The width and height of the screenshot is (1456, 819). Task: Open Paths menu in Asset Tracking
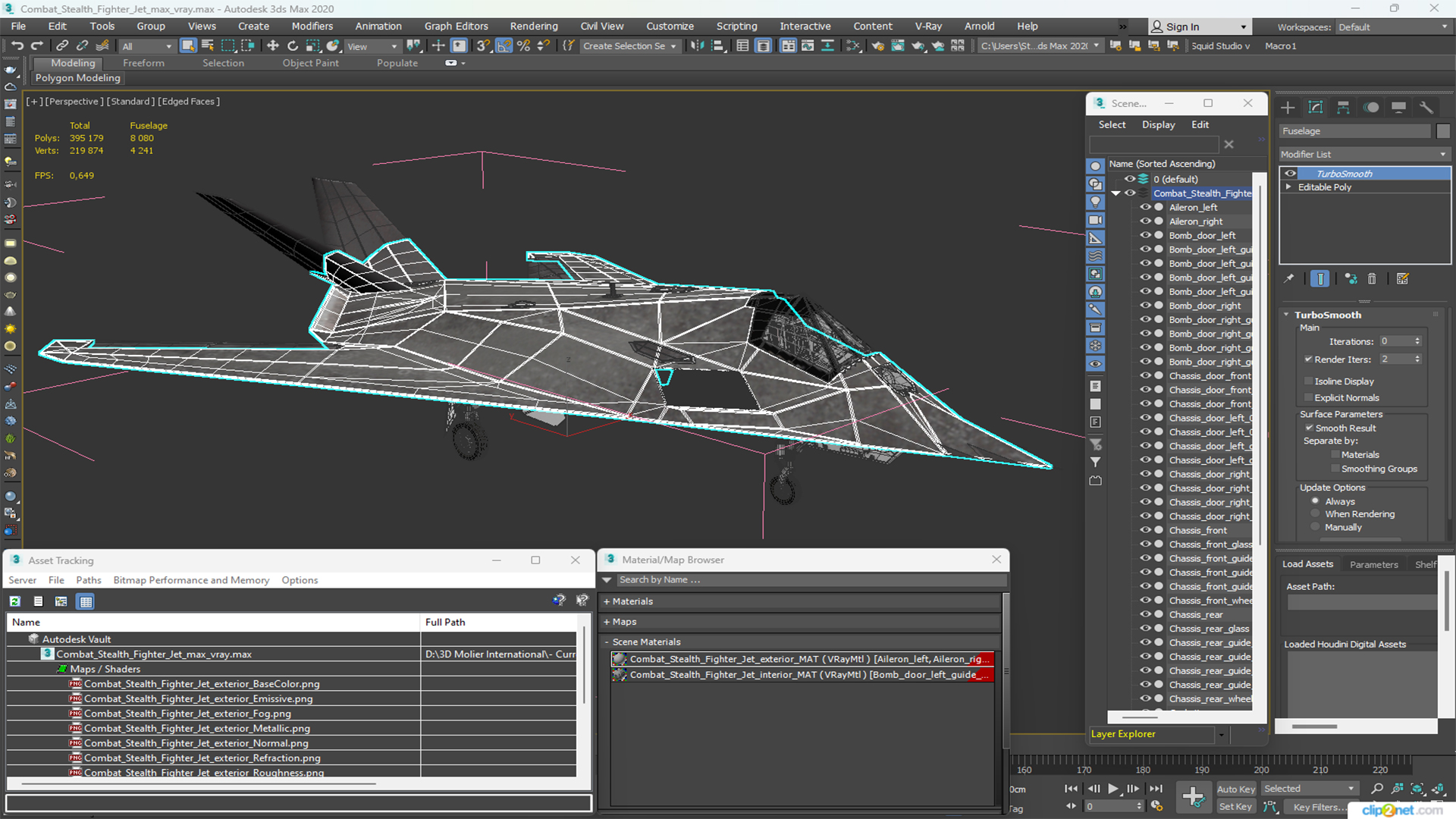pyautogui.click(x=88, y=580)
